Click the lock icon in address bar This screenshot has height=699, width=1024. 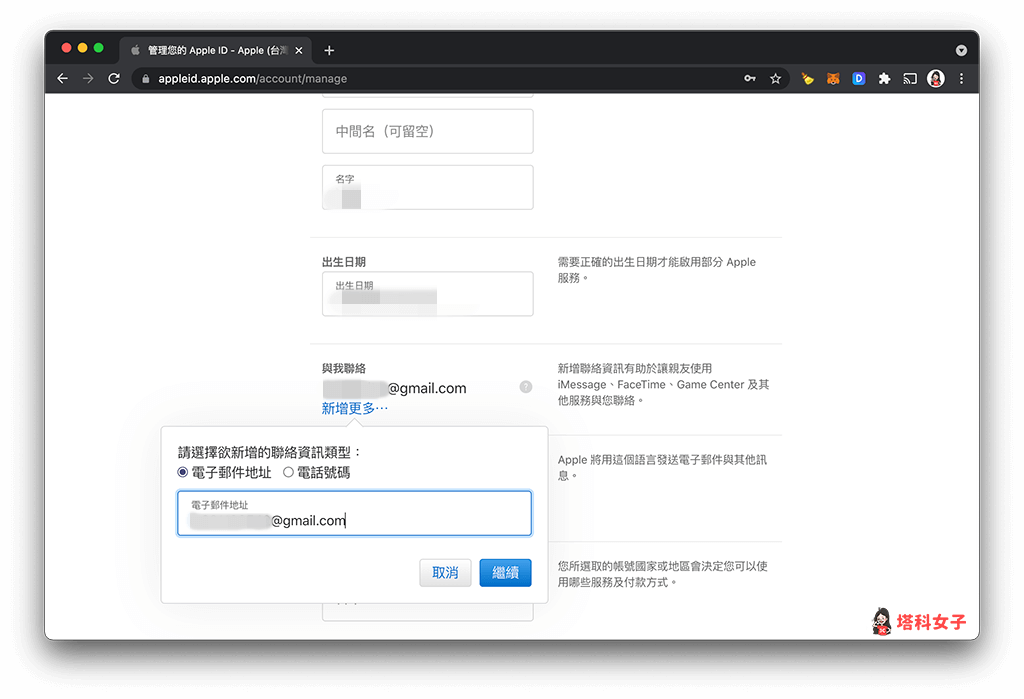146,78
